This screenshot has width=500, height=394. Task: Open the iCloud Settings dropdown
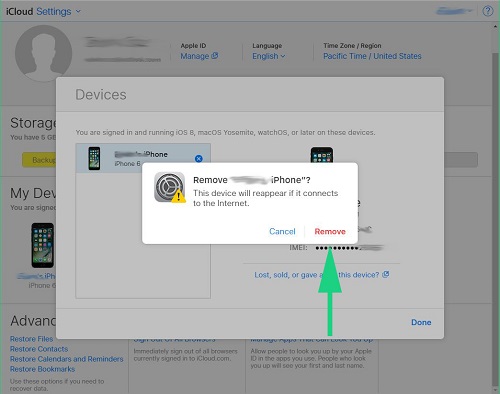tap(58, 12)
